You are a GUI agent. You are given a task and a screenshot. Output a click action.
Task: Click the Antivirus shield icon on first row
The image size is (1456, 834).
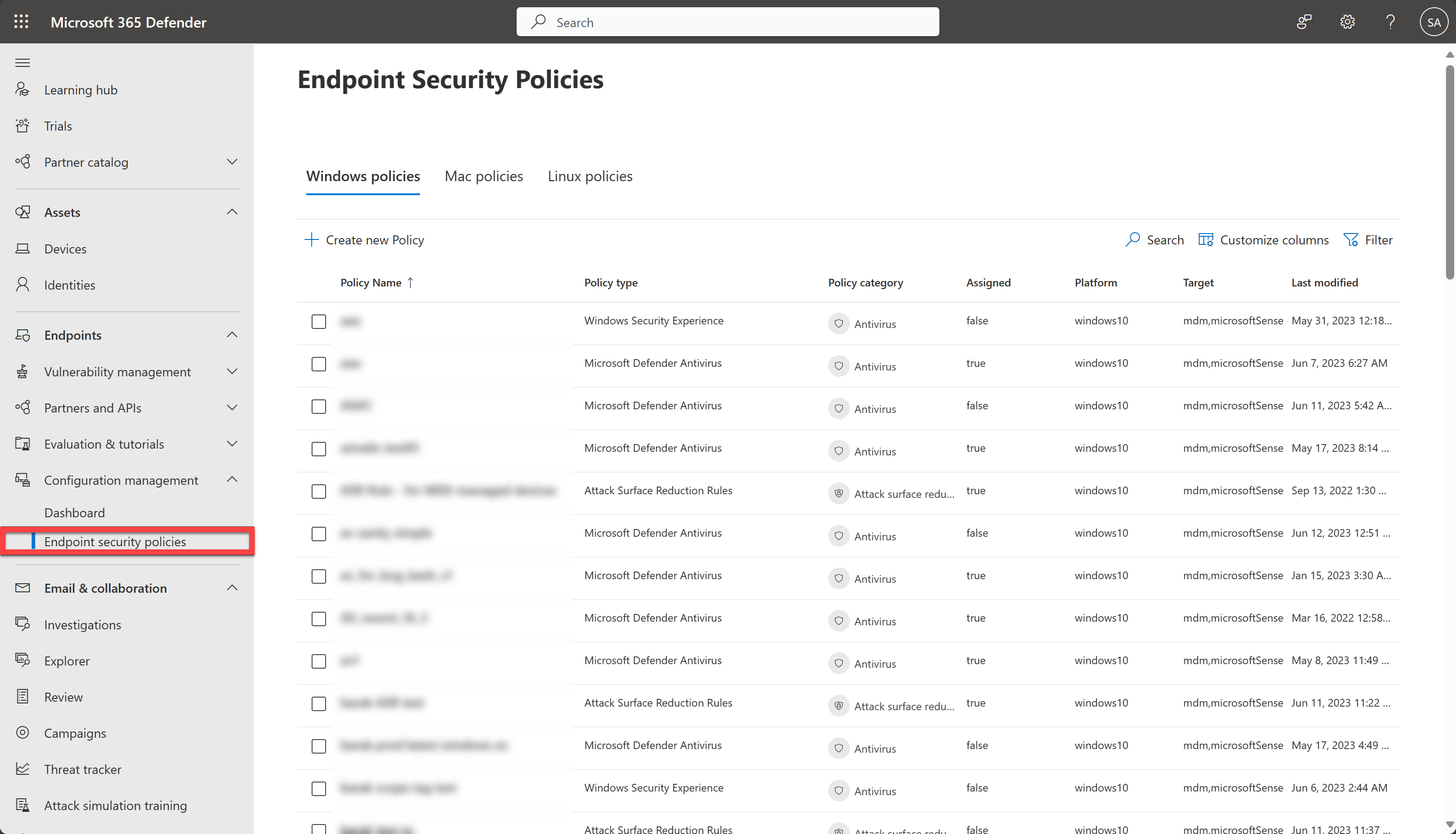[838, 322]
